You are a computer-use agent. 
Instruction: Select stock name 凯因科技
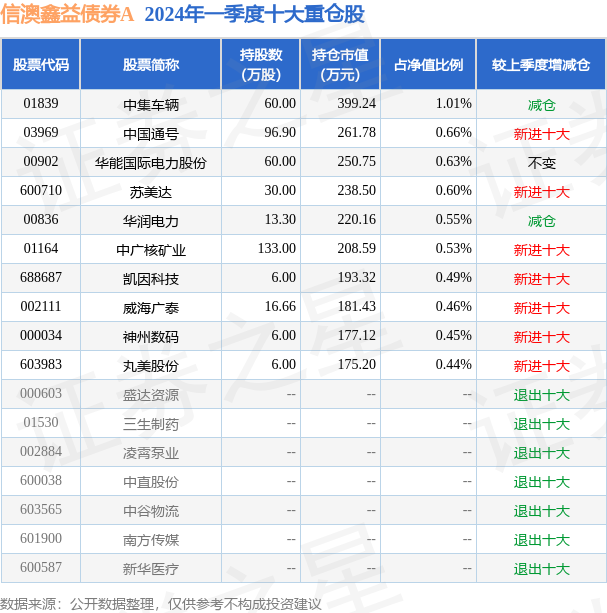click(x=151, y=278)
